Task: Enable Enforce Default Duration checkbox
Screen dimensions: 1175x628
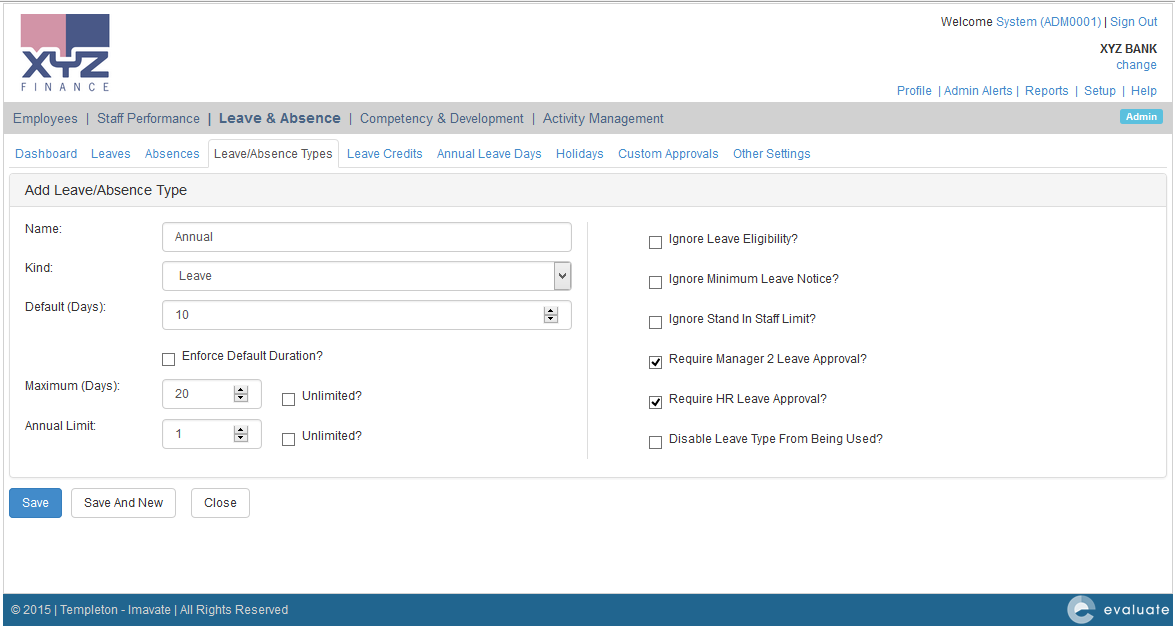Action: point(168,359)
